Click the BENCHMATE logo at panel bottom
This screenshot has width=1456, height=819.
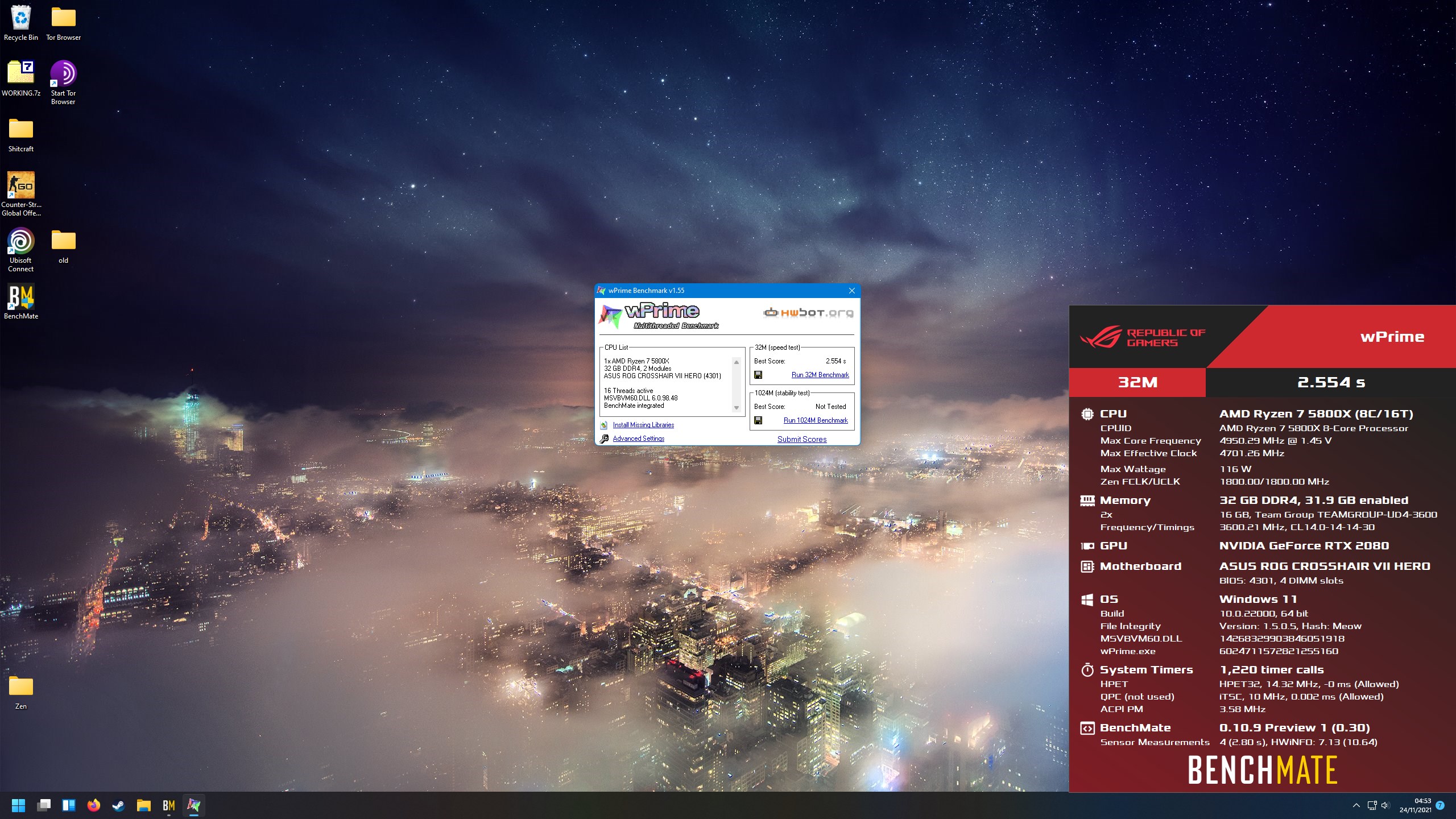pos(1263,770)
